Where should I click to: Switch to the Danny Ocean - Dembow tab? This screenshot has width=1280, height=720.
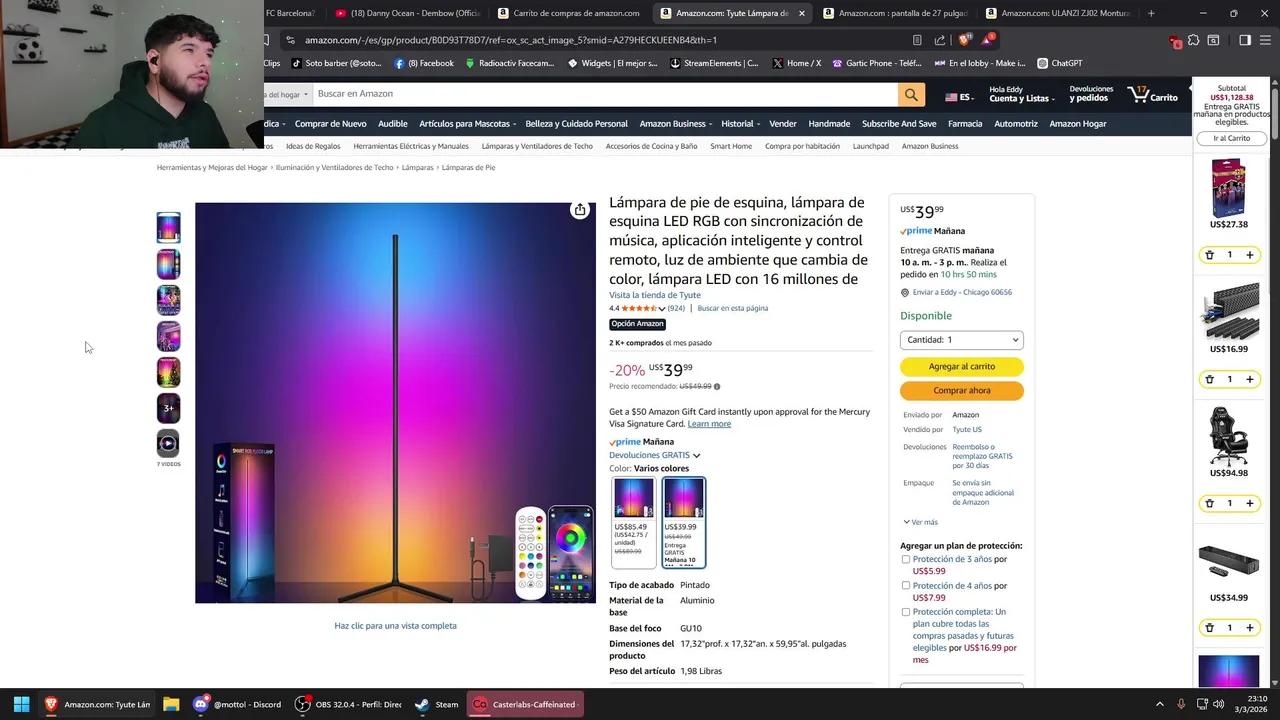[x=408, y=13]
